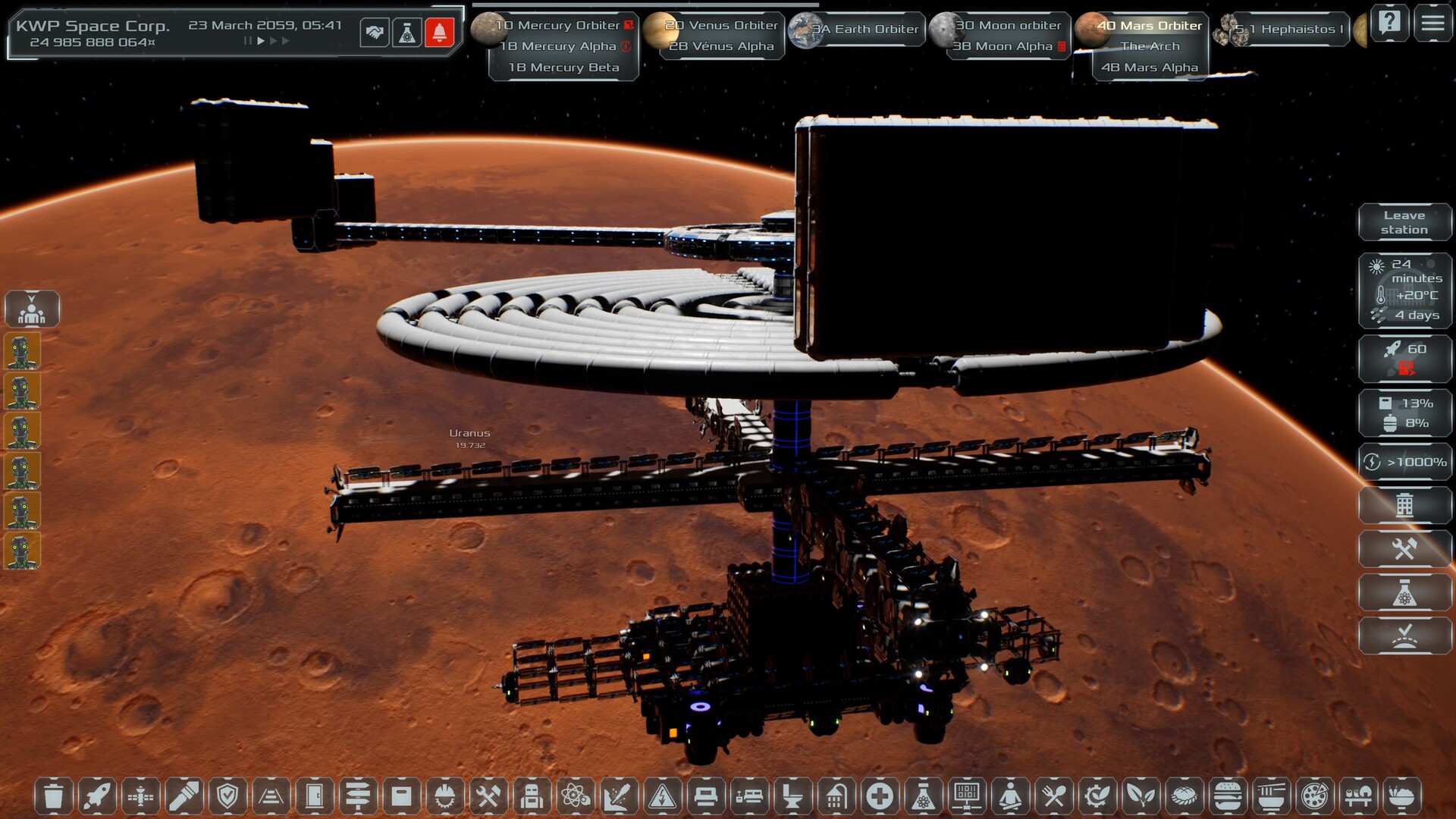
Task: Enable fast-forward game speed
Action: (x=275, y=42)
